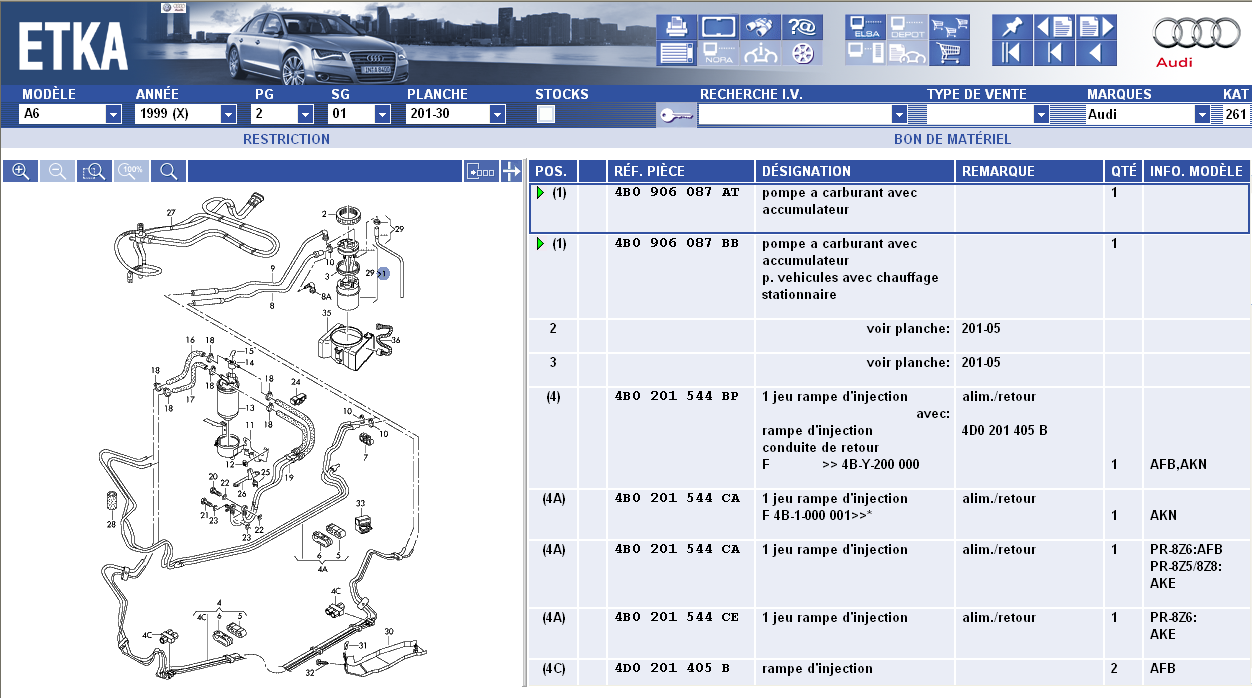The width and height of the screenshot is (1252, 698).
Task: Open the binoculars search tool
Action: pos(762,27)
